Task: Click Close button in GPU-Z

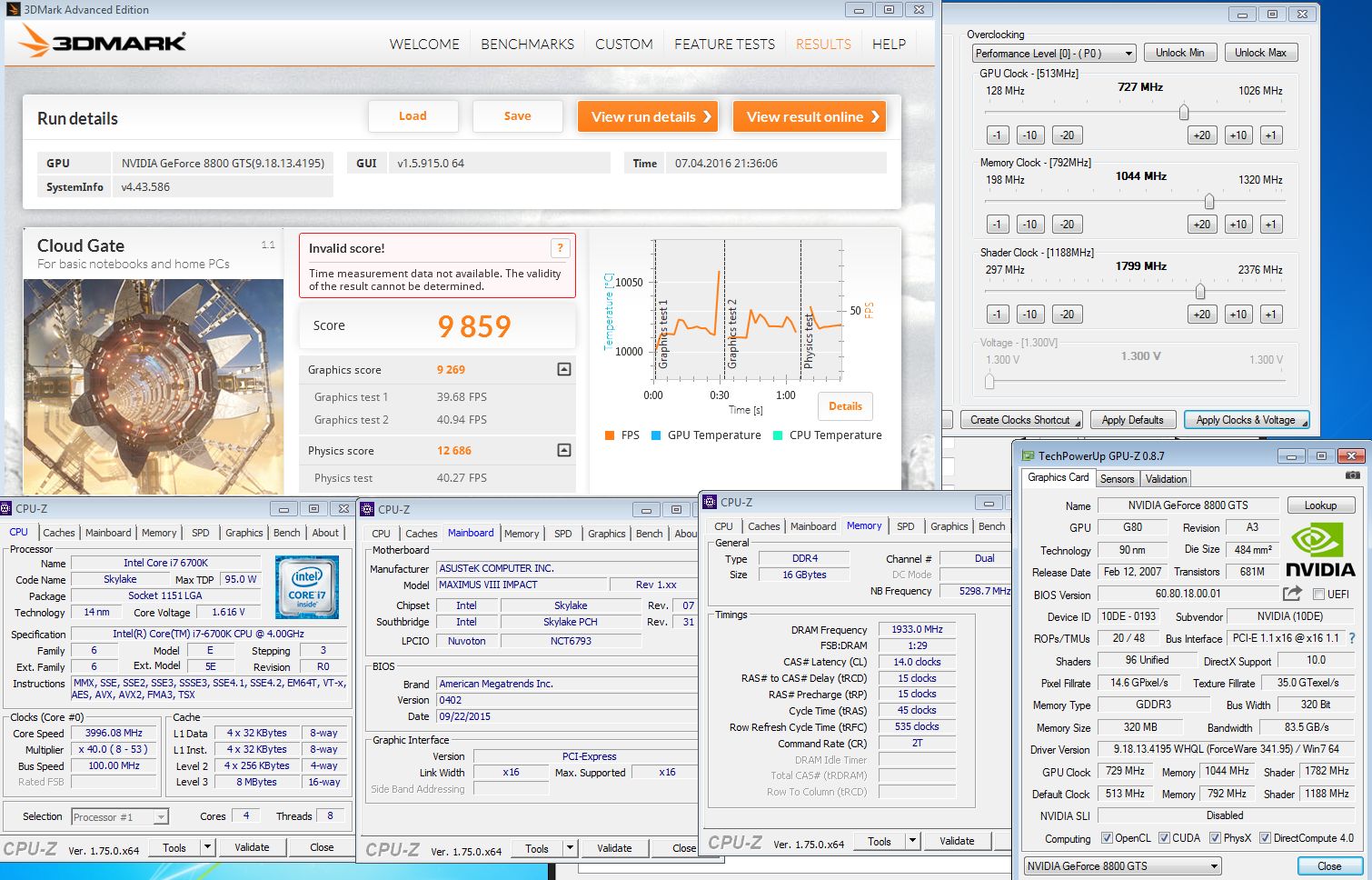Action: click(1329, 866)
